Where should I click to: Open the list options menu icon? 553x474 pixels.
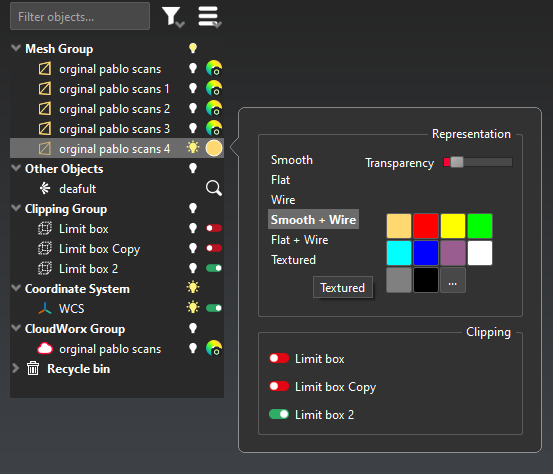(x=209, y=17)
